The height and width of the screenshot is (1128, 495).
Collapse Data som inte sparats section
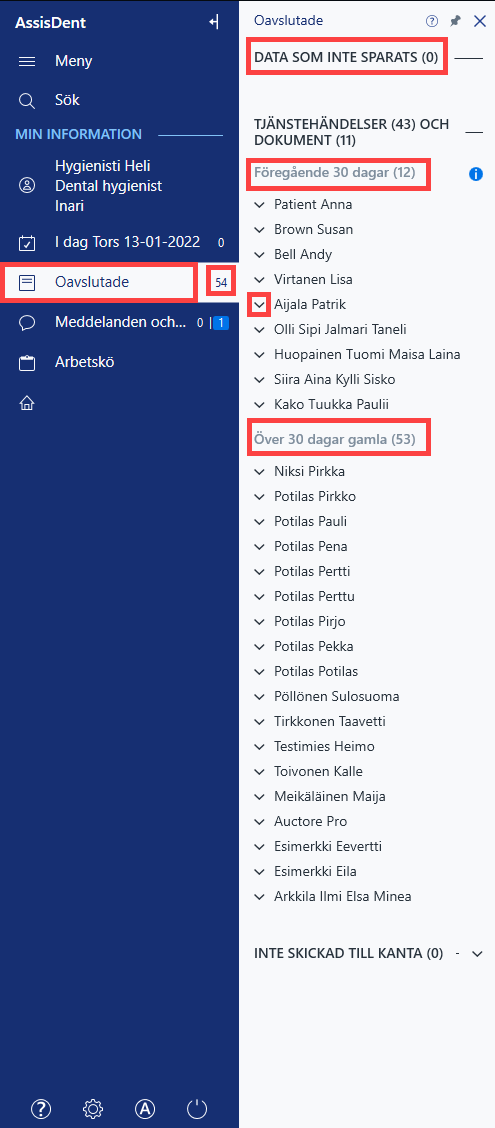click(469, 57)
